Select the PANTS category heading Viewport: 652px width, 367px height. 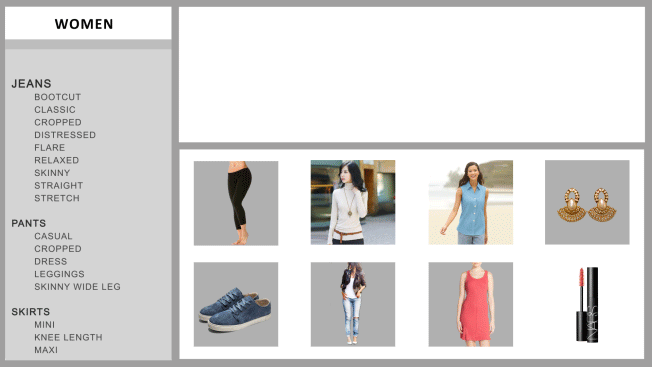click(28, 224)
